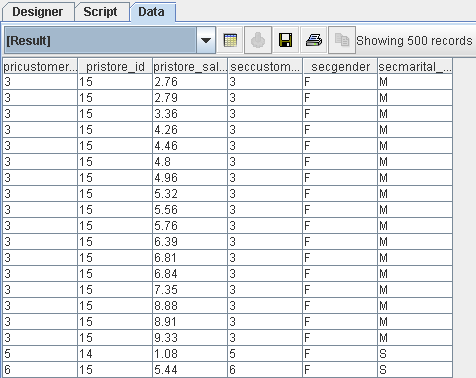This screenshot has width=476, height=378.
Task: Print the data with printer icon
Action: point(314,40)
